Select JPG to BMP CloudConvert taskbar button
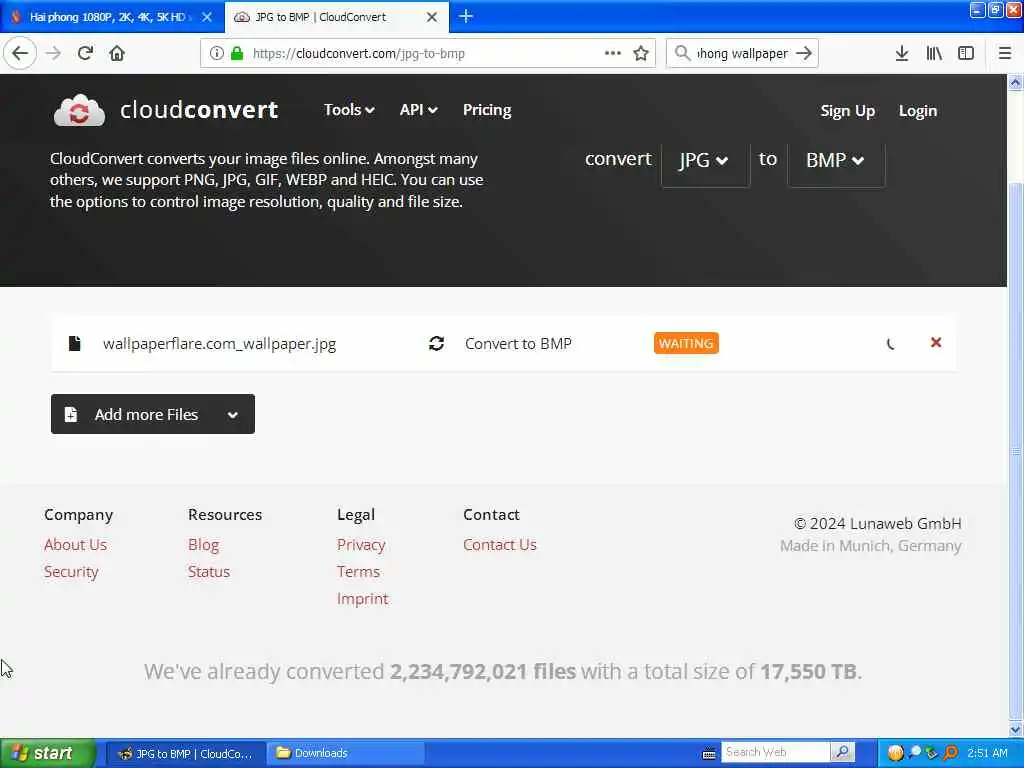The image size is (1024, 768). (x=185, y=753)
